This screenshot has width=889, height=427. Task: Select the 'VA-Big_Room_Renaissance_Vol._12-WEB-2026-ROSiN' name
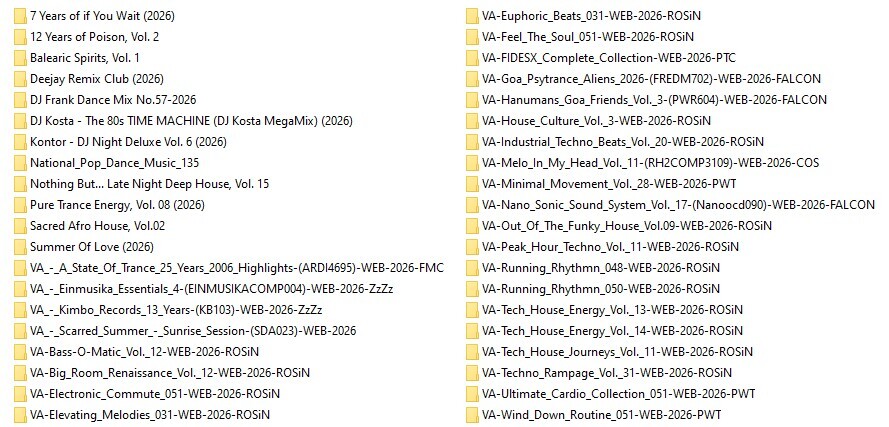[170, 373]
